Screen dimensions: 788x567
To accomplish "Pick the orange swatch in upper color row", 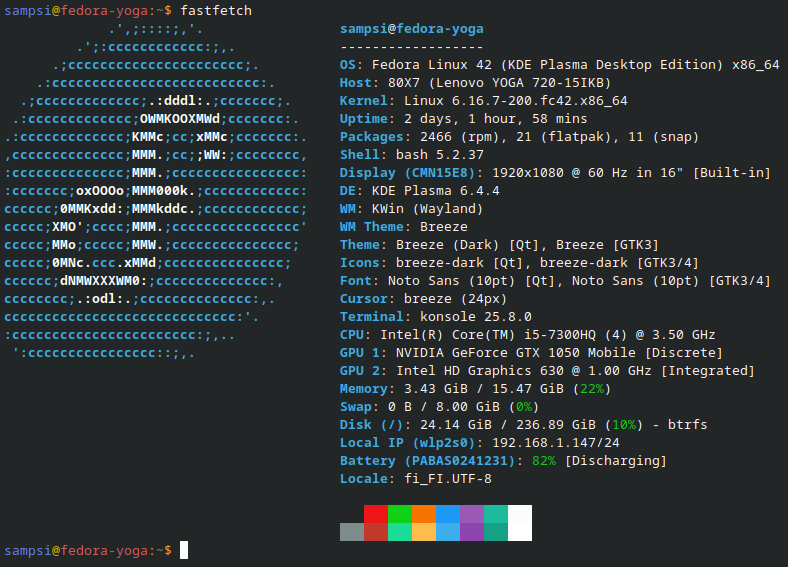I will 423,514.
